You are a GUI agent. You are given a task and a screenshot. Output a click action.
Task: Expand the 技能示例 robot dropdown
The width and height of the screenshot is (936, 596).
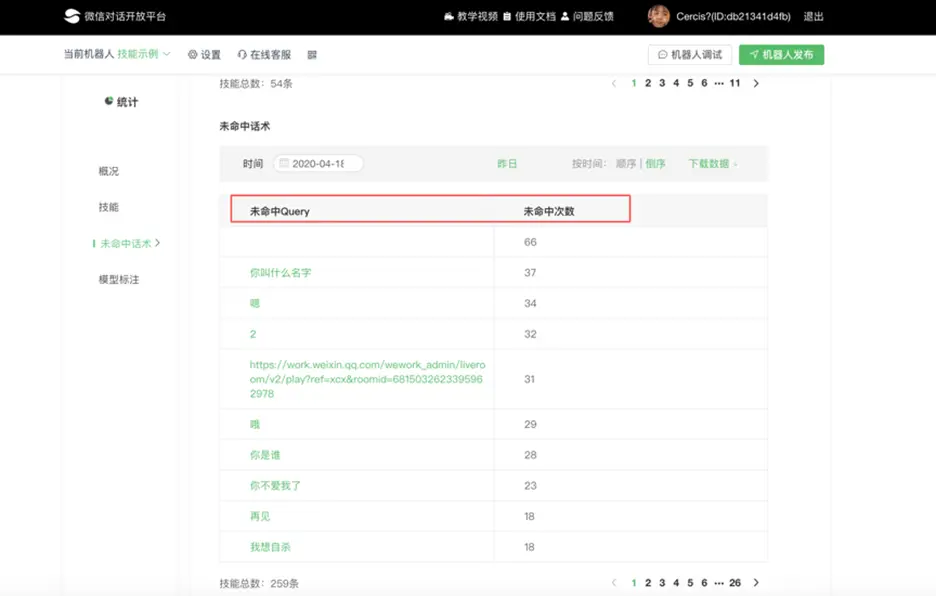[x=144, y=54]
